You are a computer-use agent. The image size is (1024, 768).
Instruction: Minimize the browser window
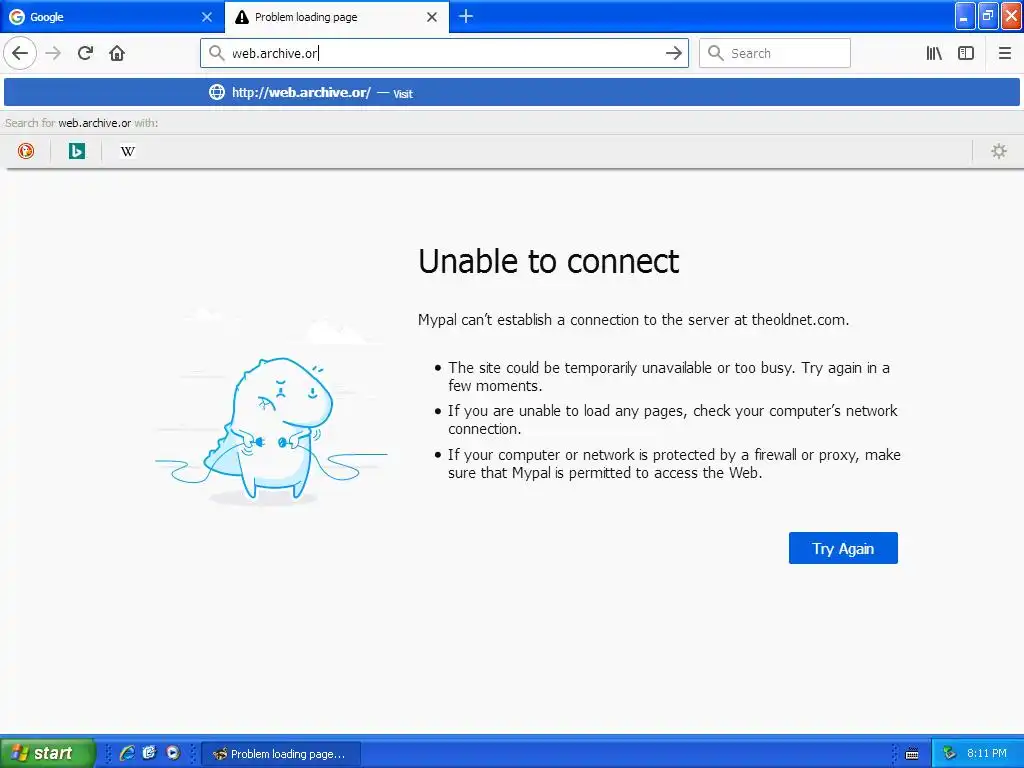point(965,16)
